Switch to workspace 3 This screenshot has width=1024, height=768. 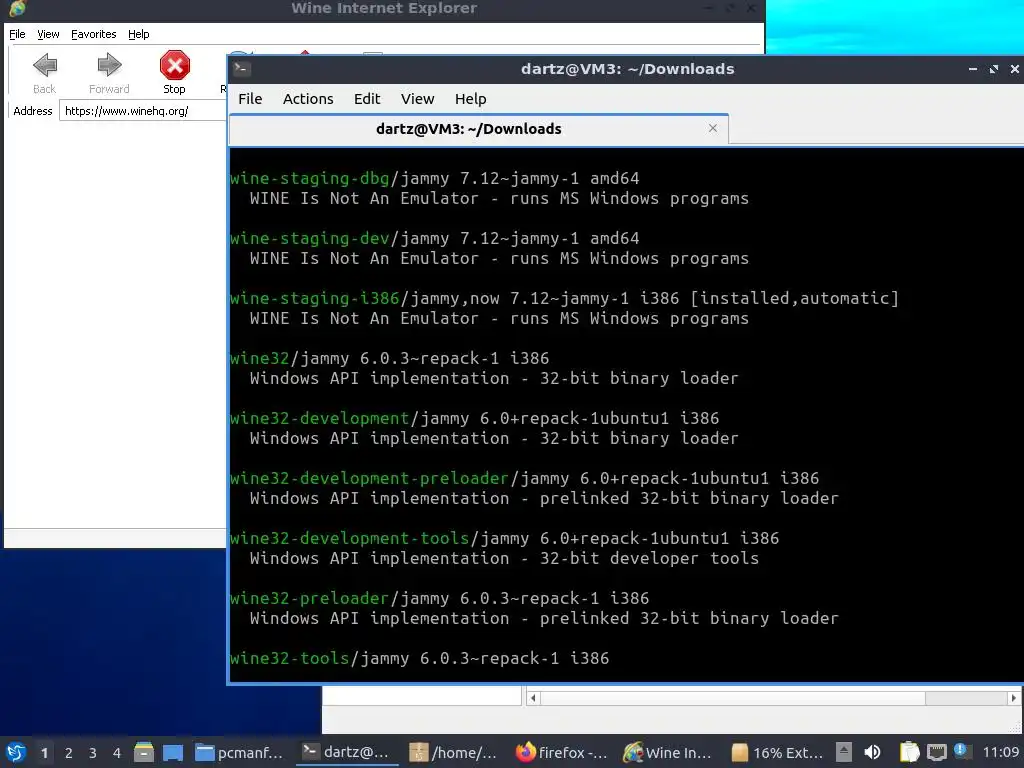tap(93, 753)
